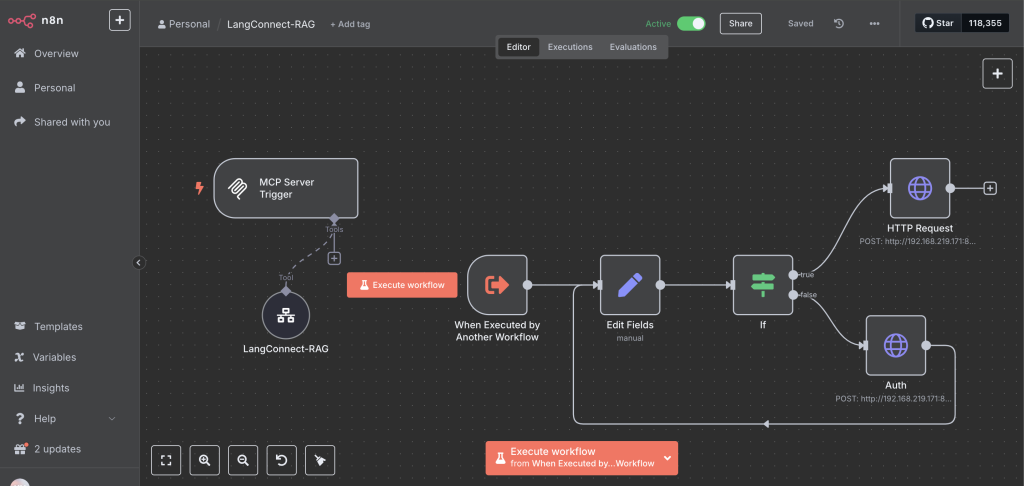The height and width of the screenshot is (486, 1024).
Task: Open Variables page
Action: (x=54, y=357)
